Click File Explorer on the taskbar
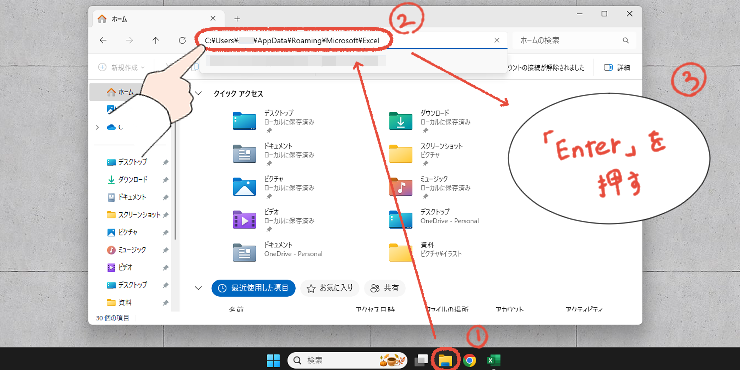This screenshot has height=370, width=740. (445, 361)
